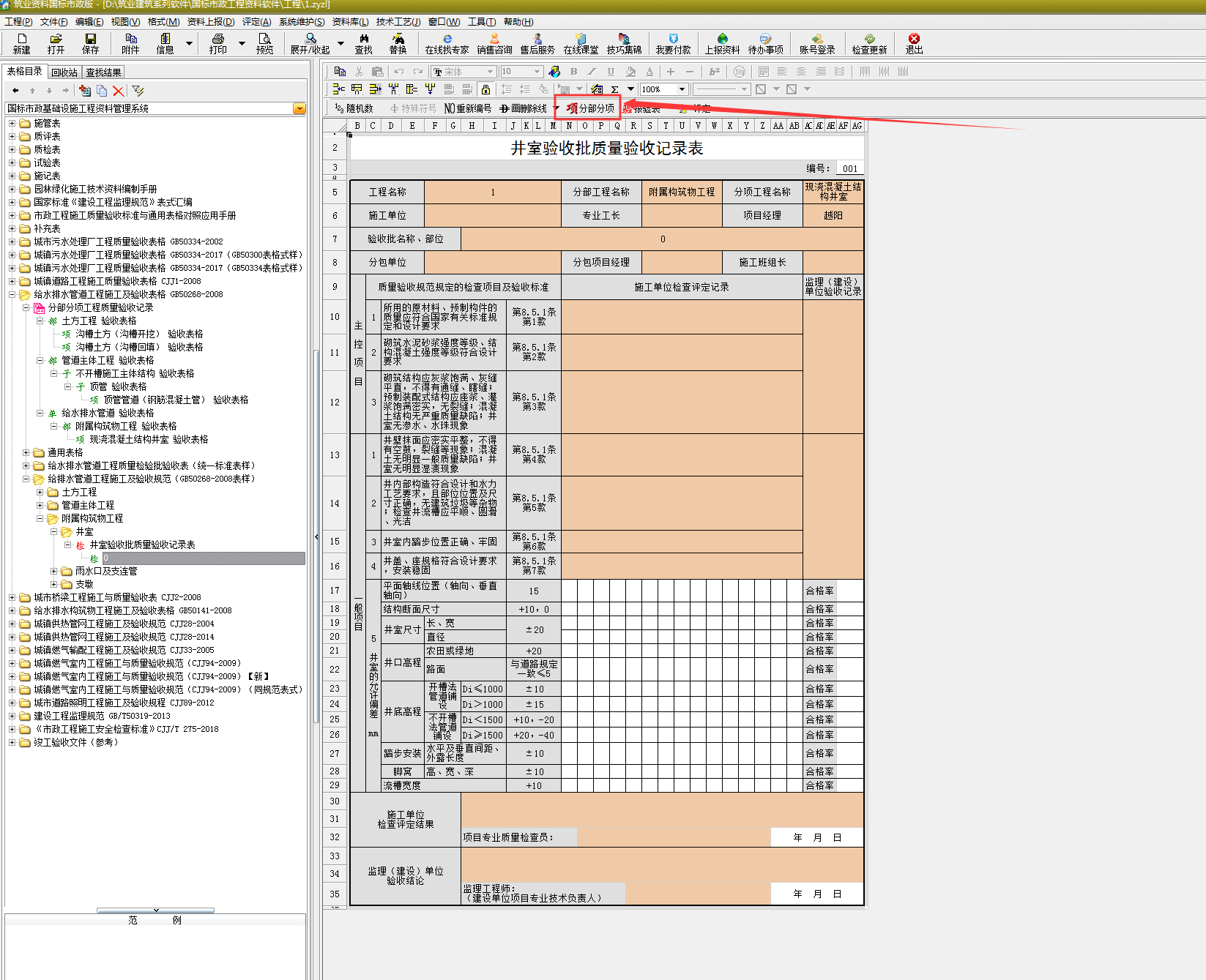
Task: Toggle Italic formatting
Action: (592, 71)
